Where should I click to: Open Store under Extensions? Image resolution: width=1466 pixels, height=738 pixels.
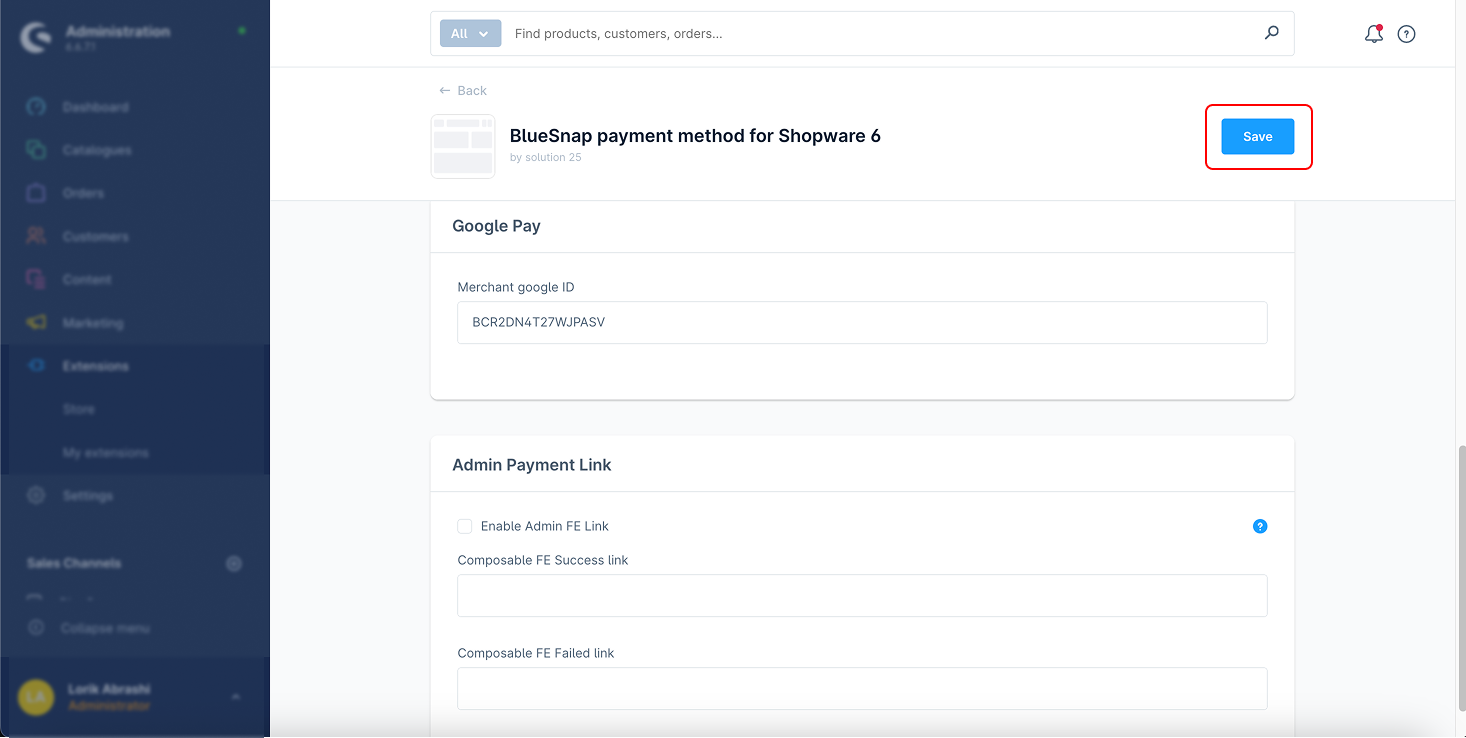click(x=78, y=409)
